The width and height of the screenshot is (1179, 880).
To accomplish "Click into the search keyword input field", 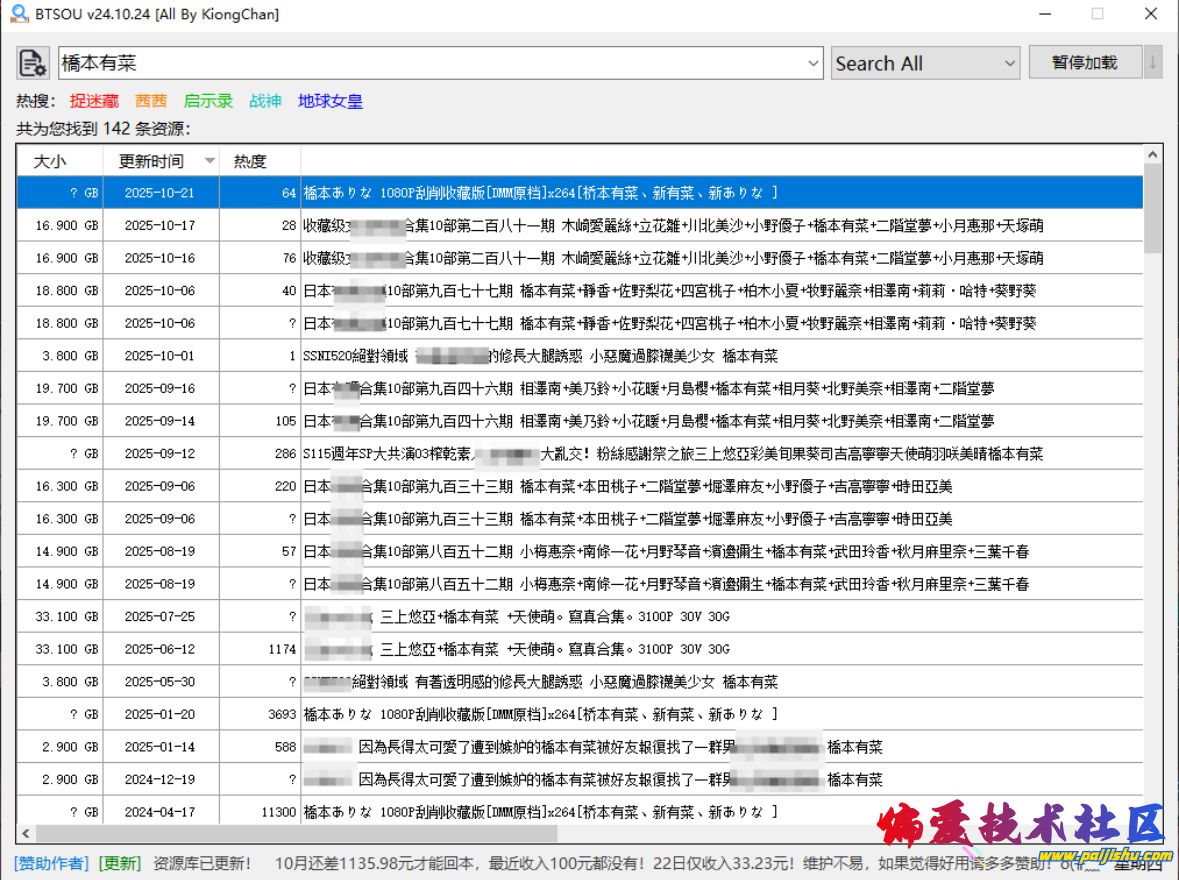I will (x=430, y=63).
